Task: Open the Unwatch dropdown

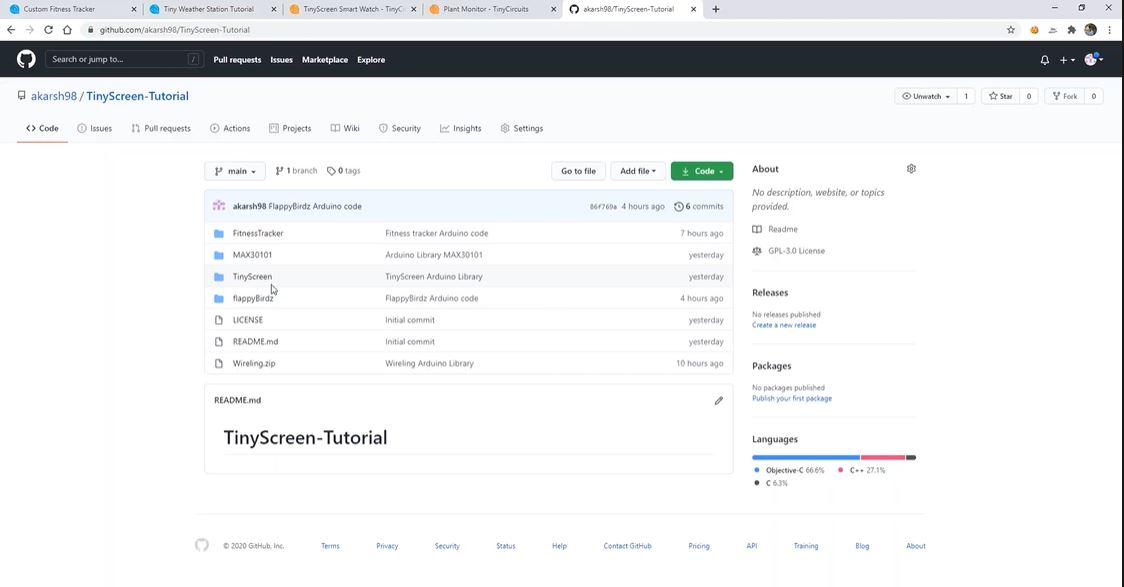Action: coord(925,96)
